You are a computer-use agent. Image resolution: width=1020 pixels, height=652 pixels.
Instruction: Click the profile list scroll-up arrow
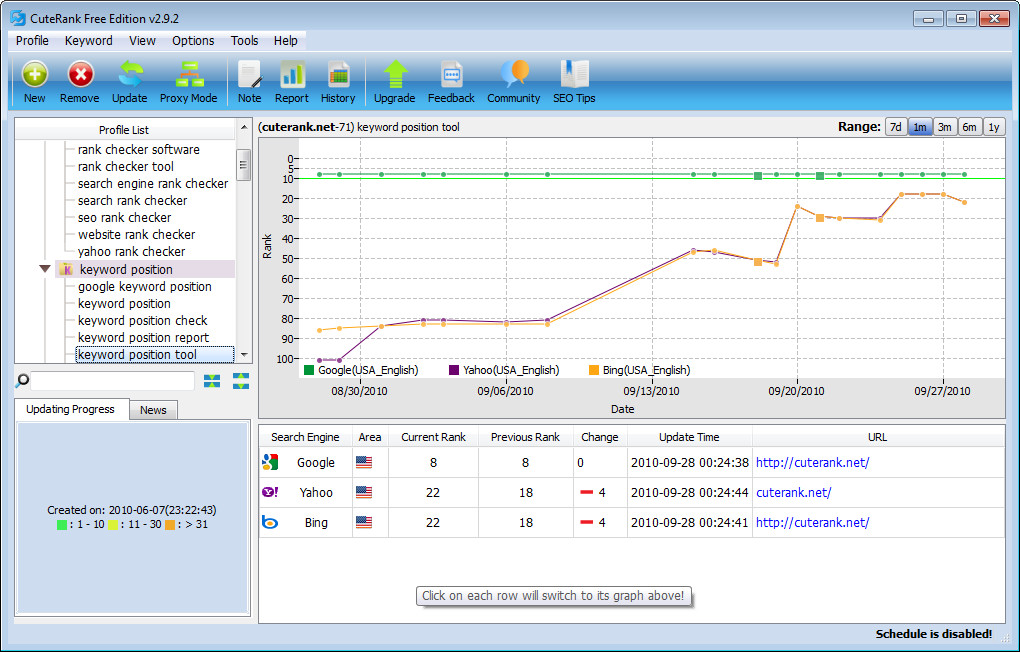coord(244,127)
